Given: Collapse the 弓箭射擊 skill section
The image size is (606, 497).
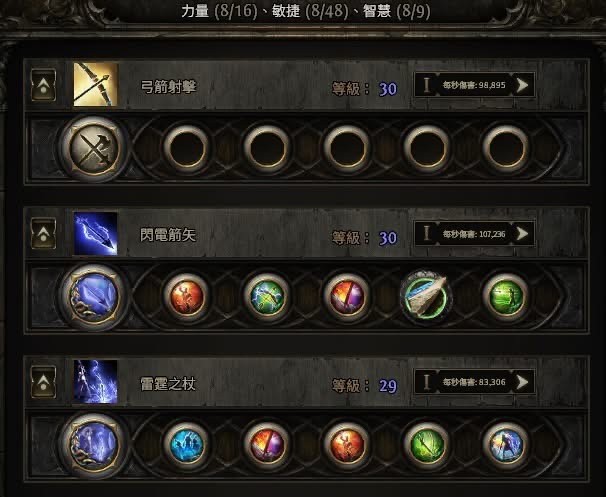Looking at the screenshot, I should tap(43, 85).
